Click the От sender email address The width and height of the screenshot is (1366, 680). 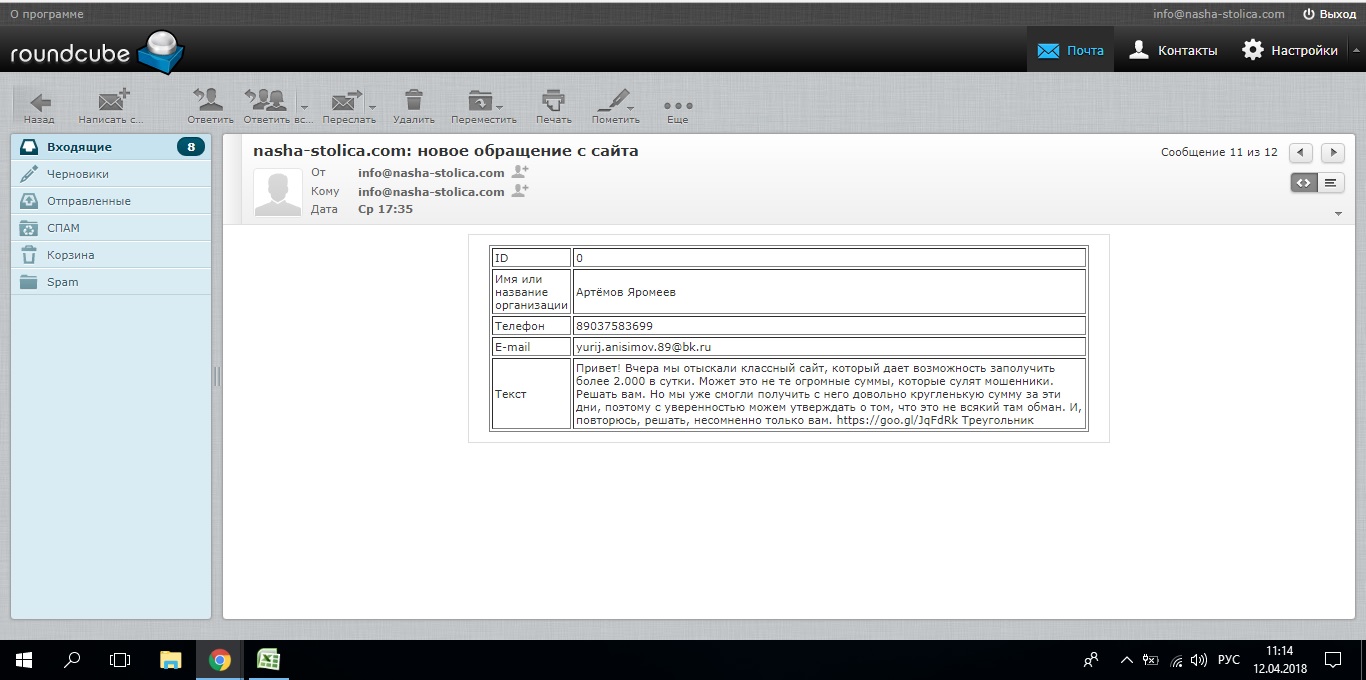[x=431, y=173]
